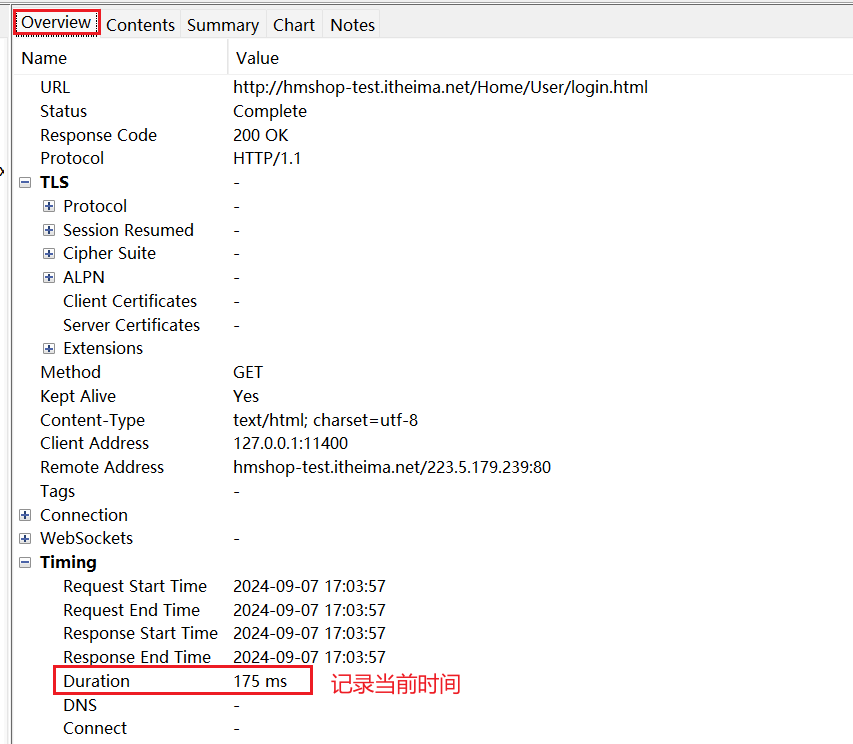Select the URL row label
The image size is (853, 744).
pyautogui.click(x=55, y=87)
